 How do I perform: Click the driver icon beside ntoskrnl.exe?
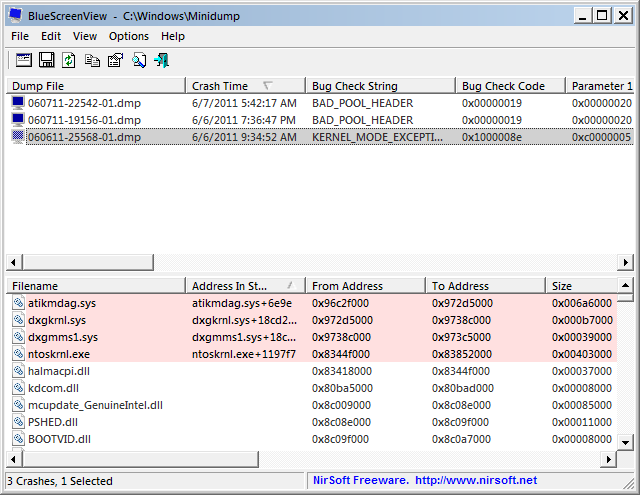point(18,354)
